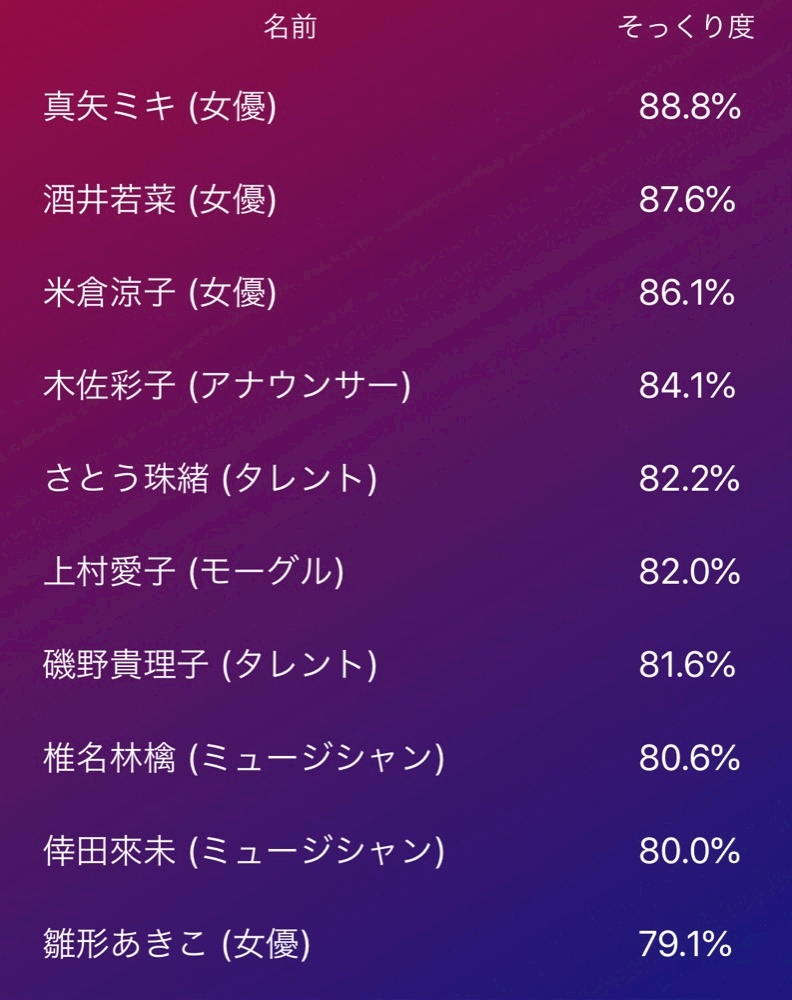The width and height of the screenshot is (792, 1000).
Task: Select 椎名林檎 (ミュージシャン) from the list
Action: tap(244, 758)
